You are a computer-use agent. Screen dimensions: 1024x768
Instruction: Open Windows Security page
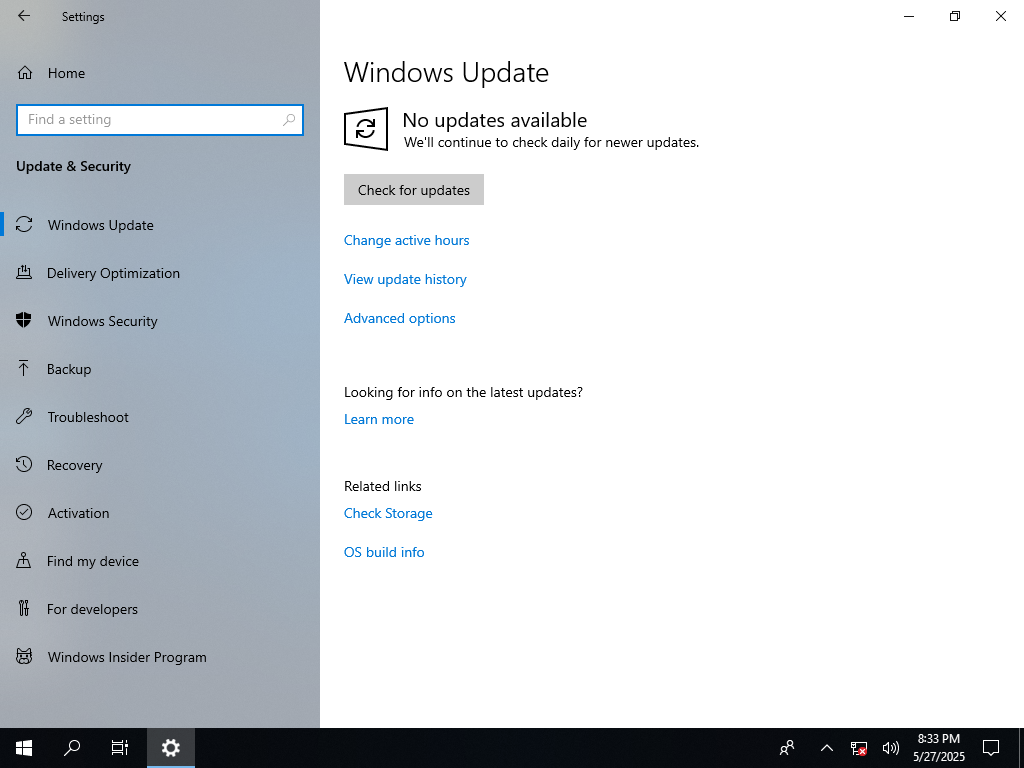(x=160, y=321)
